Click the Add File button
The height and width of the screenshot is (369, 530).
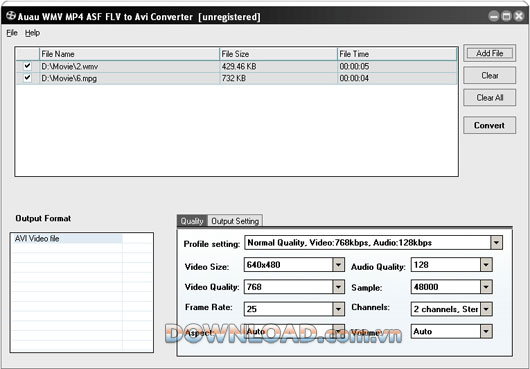489,53
